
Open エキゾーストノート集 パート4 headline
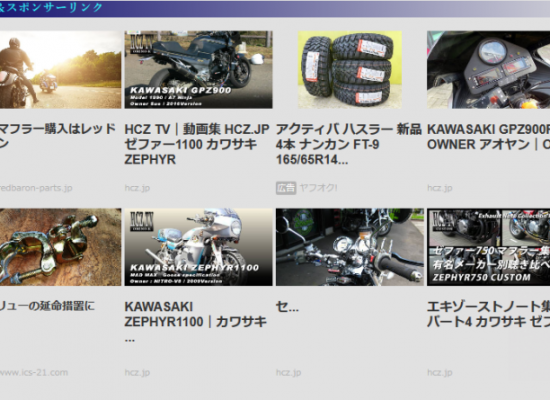(488, 314)
